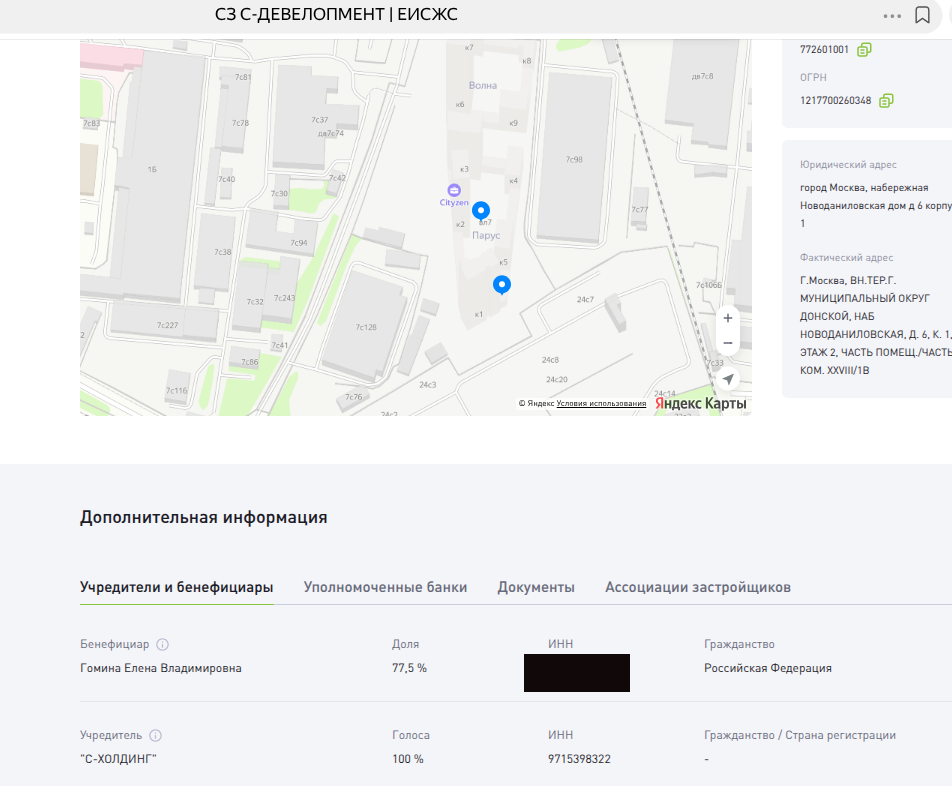Bookmark this page using the bookmark icon

pos(922,15)
